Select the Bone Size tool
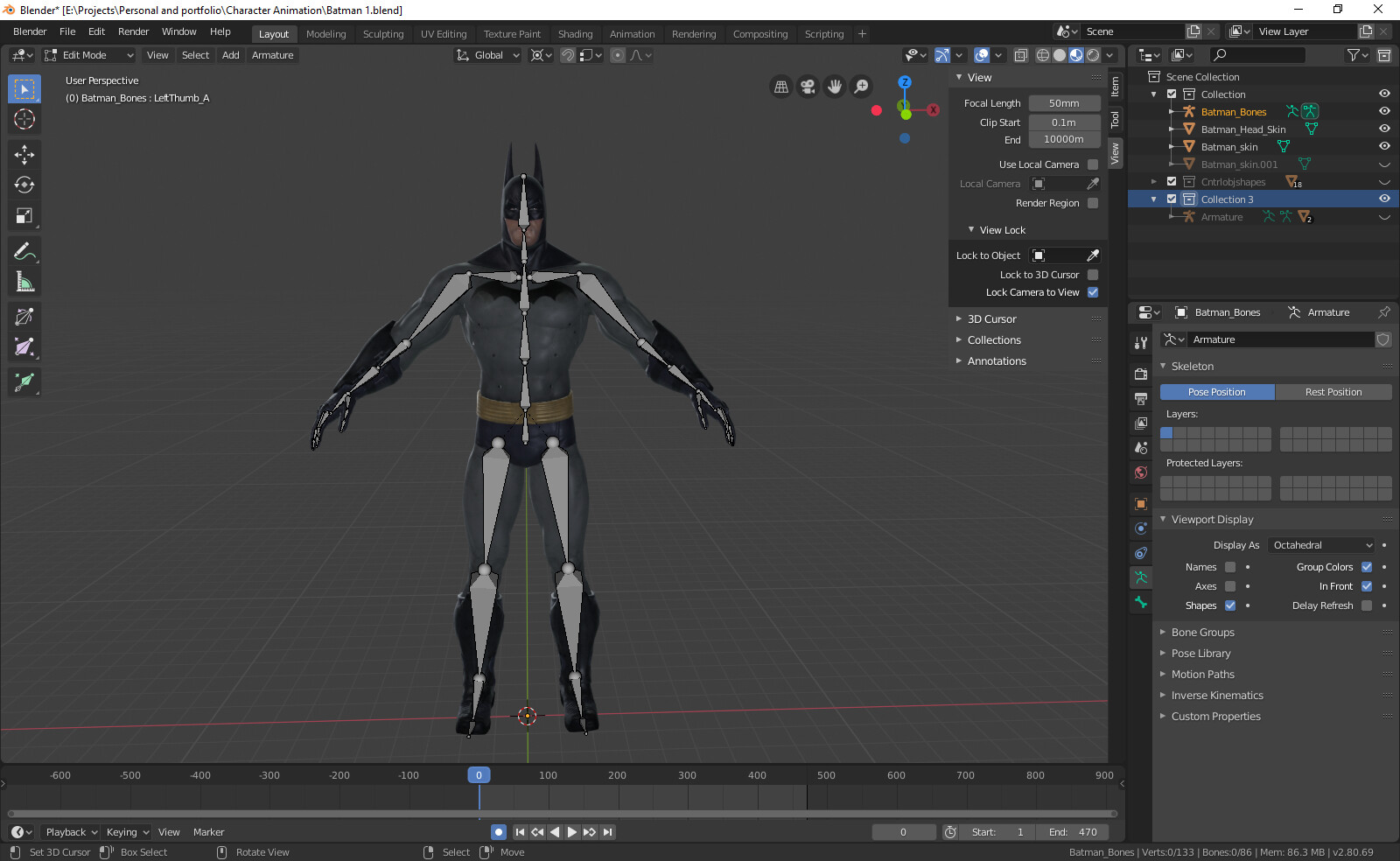The image size is (1400, 861). [24, 347]
